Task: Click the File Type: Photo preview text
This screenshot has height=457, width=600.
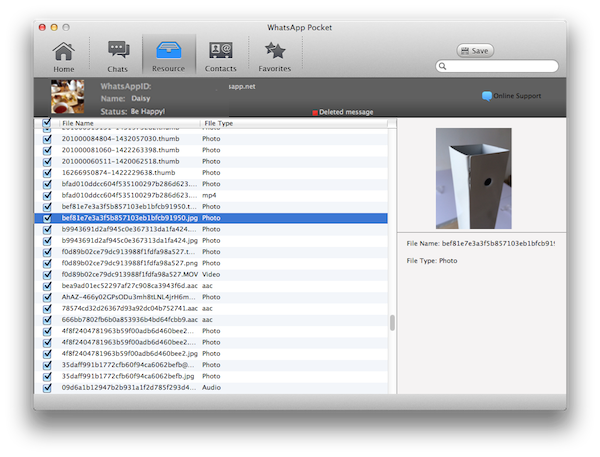Action: pyautogui.click(x=432, y=261)
